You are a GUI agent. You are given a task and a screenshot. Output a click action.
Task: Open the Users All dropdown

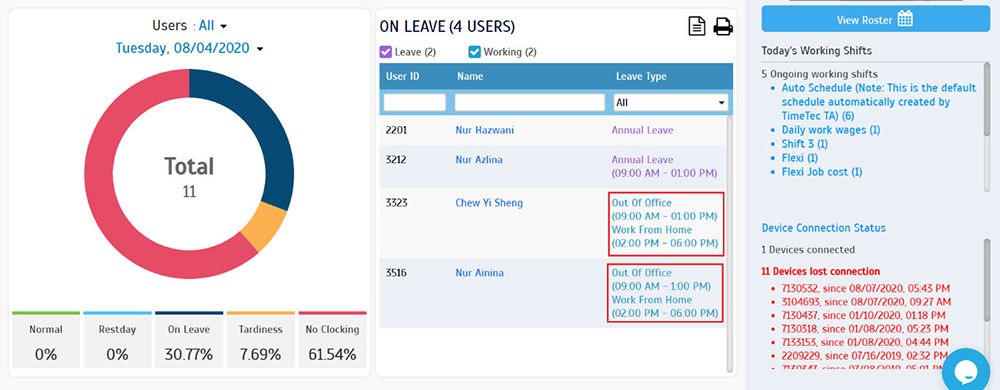click(212, 26)
